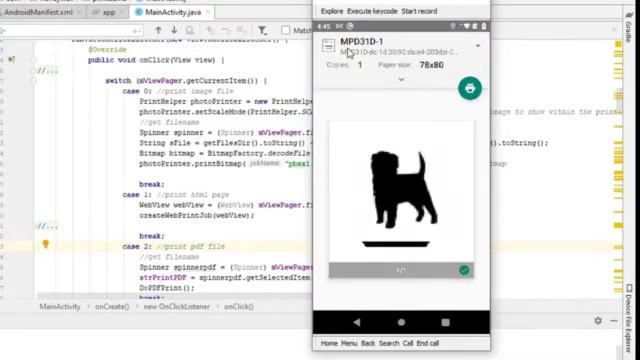Click the onClick() breadcrumb
Screen dimensions: 640x360
(x=239, y=307)
